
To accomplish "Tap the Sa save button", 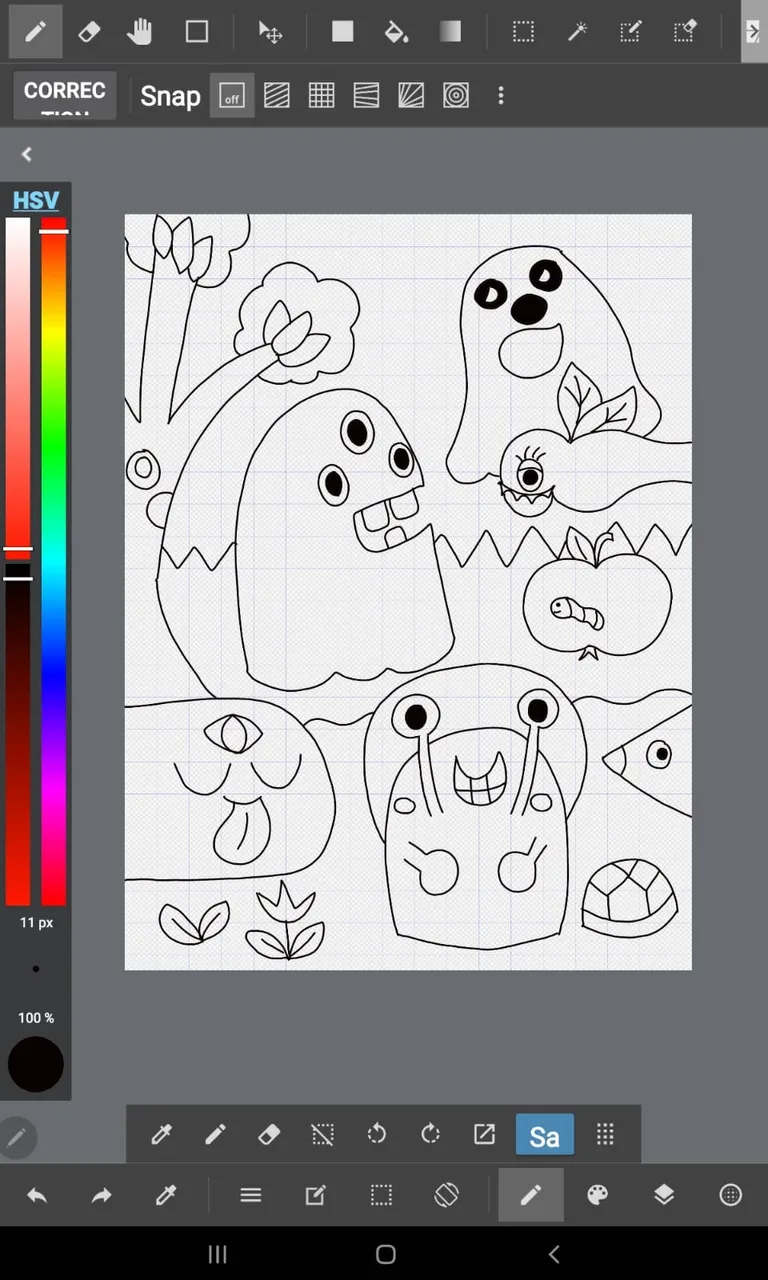I will [x=545, y=1135].
